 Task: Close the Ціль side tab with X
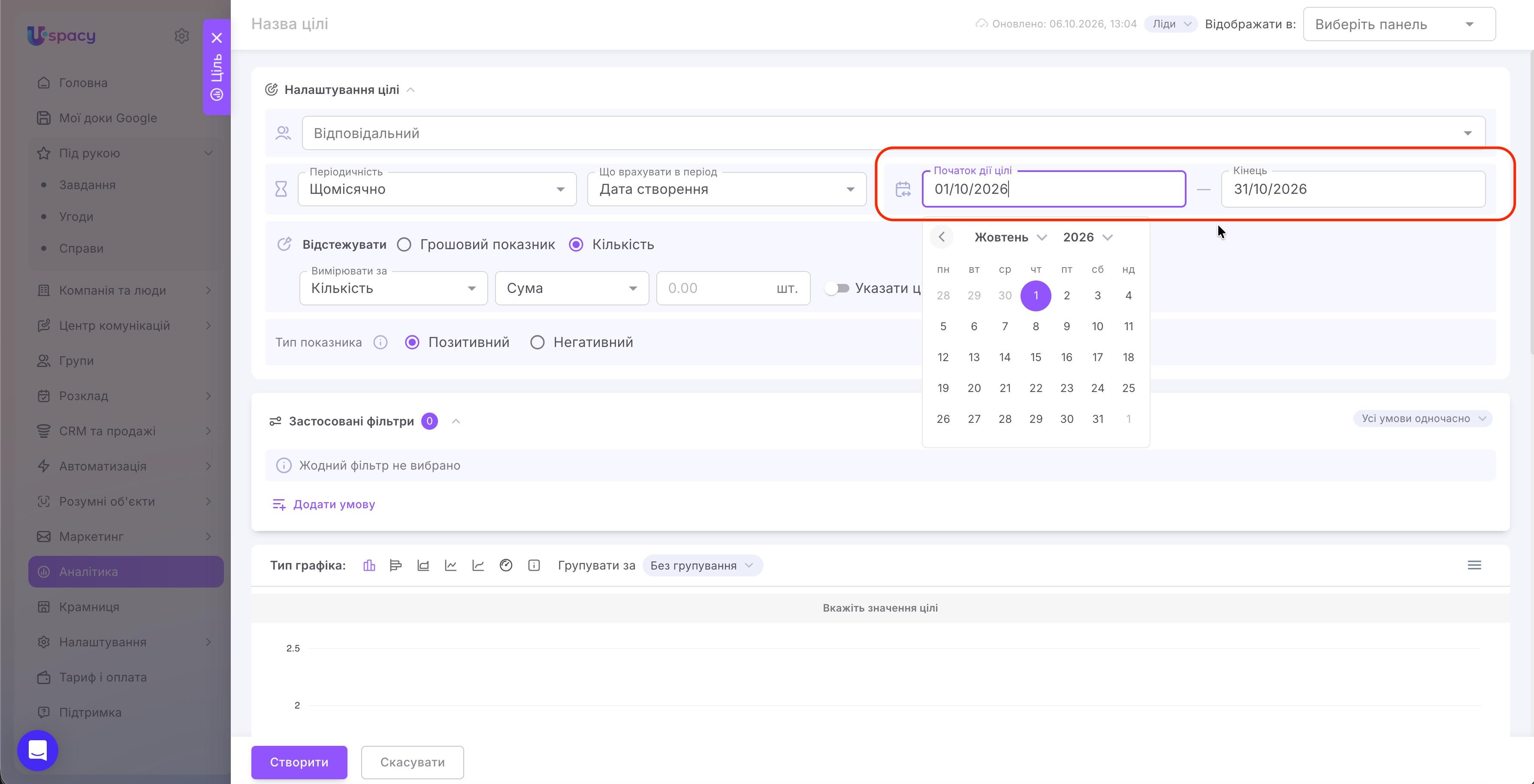click(217, 37)
